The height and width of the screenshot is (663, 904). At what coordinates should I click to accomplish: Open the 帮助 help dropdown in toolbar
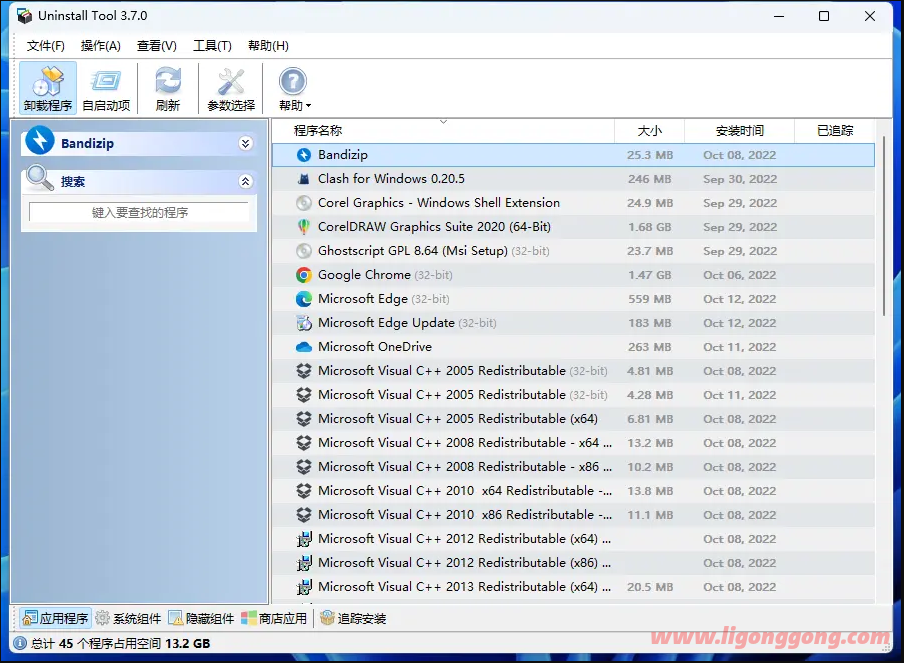[x=294, y=88]
